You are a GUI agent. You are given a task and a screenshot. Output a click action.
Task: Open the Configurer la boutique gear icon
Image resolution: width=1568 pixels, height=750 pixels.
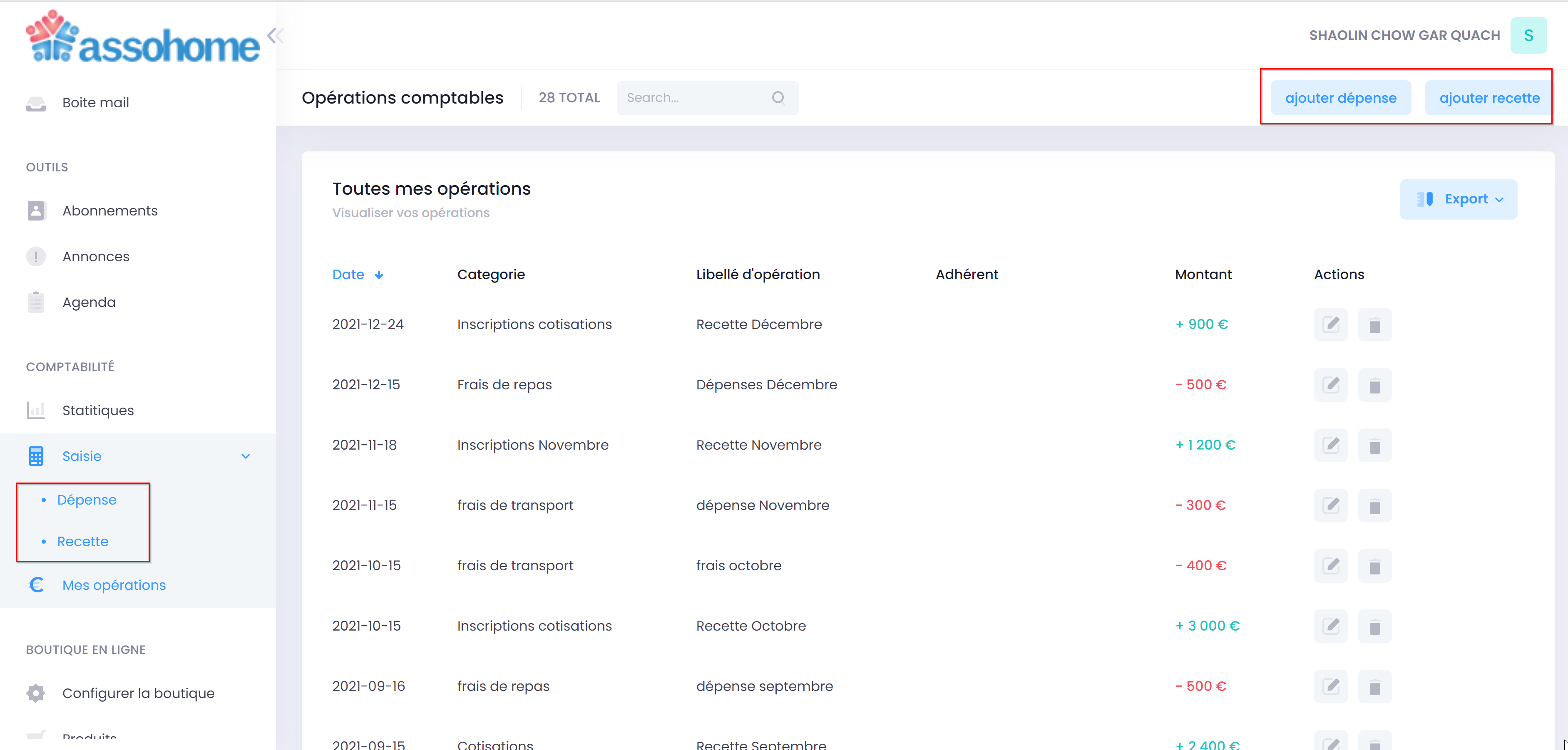pos(36,693)
